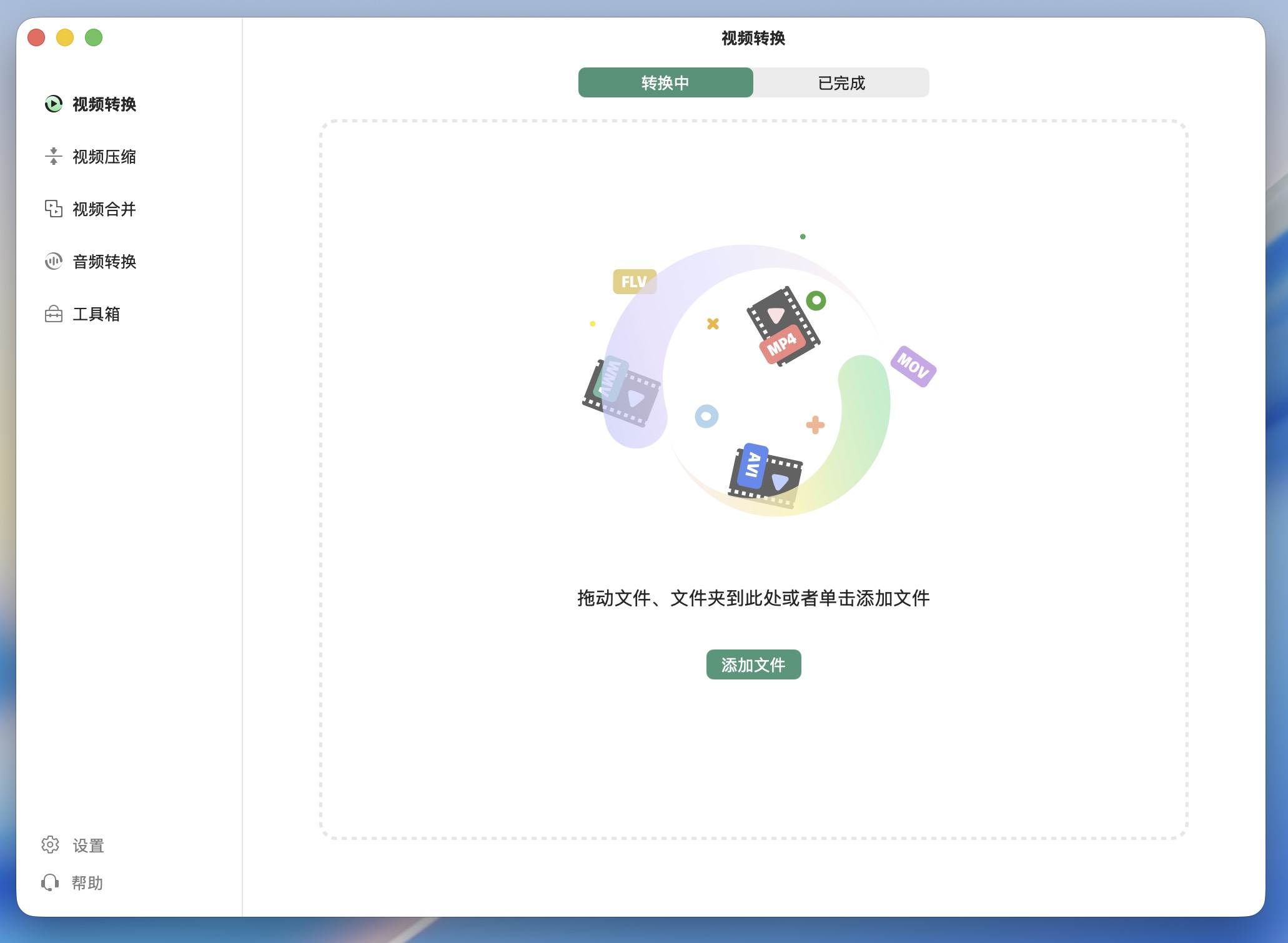Click the help headset icon
Screen dimensions: 1288x943
tap(50, 882)
